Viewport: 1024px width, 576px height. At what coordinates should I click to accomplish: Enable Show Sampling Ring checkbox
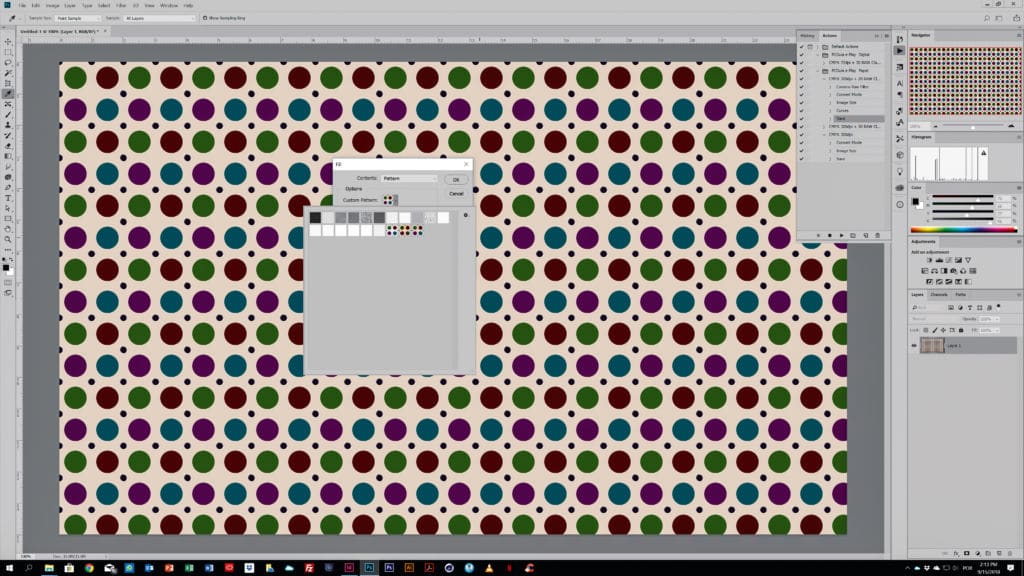click(x=205, y=18)
